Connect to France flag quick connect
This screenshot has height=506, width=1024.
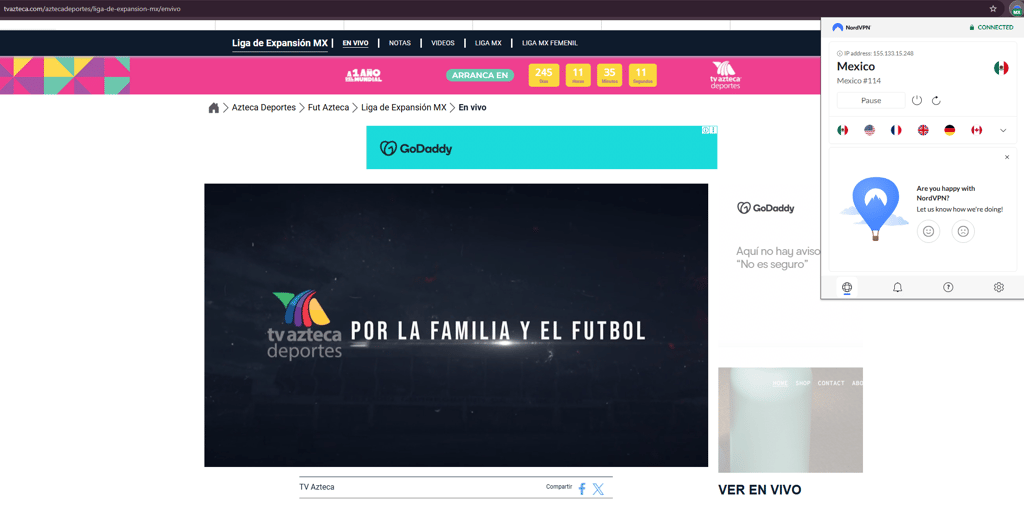(896, 130)
